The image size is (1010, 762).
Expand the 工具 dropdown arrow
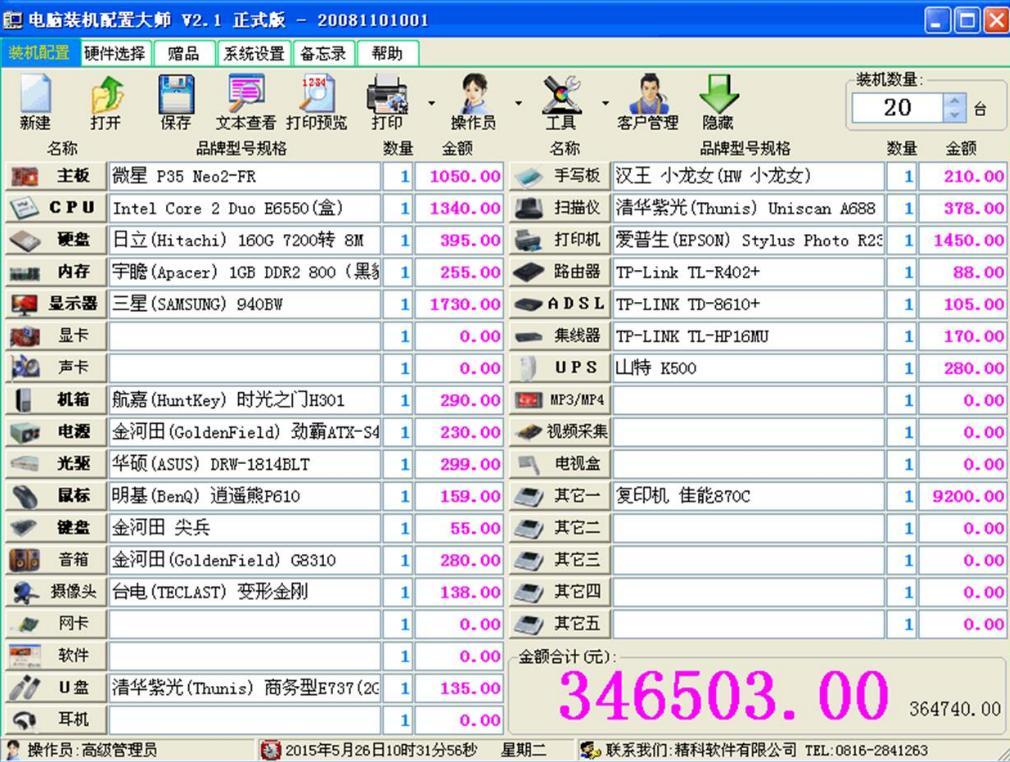click(605, 102)
